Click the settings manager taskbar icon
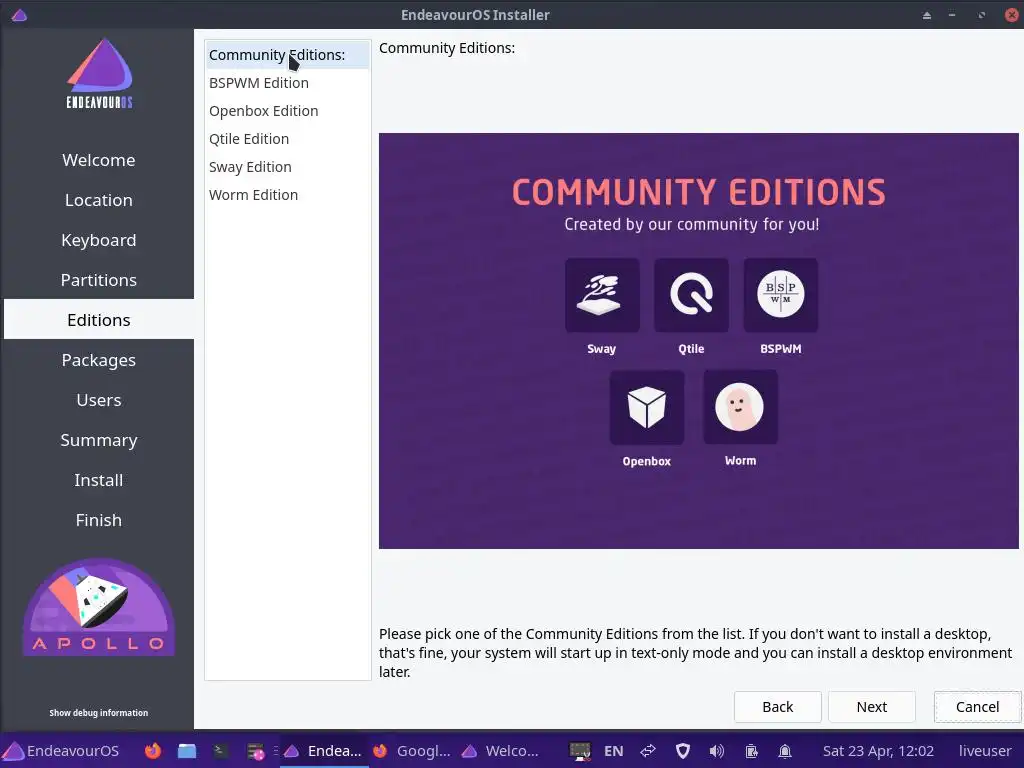This screenshot has height=768, width=1024. 255,752
